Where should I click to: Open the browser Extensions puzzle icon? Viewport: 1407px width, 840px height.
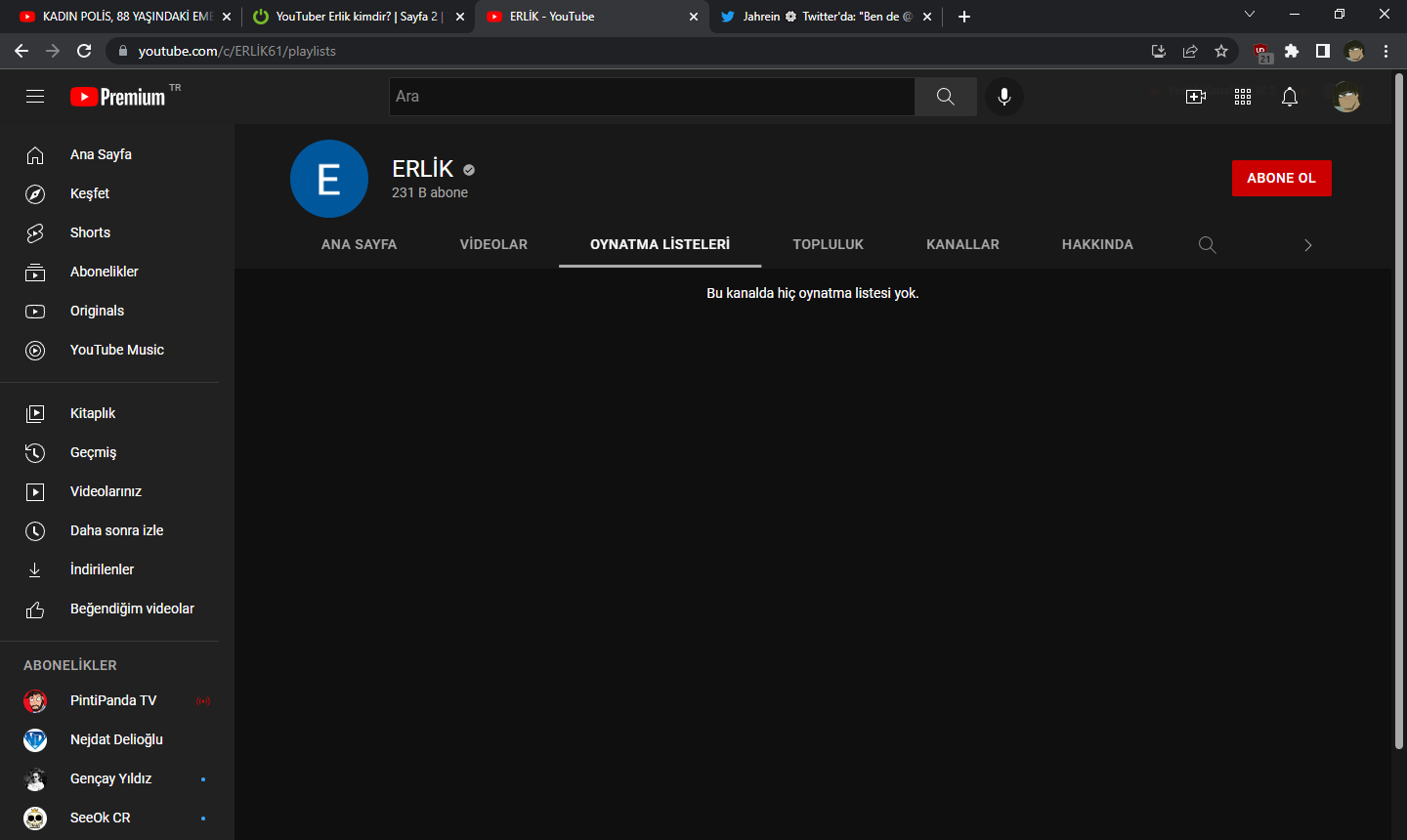[x=1292, y=51]
